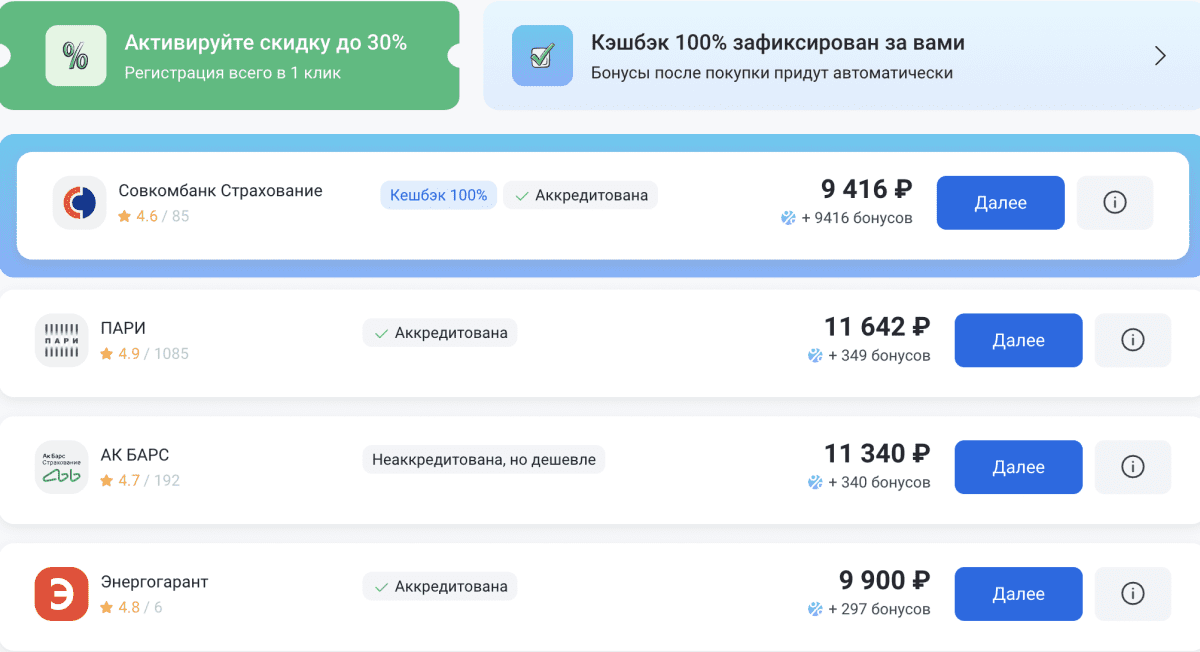This screenshot has height=652, width=1200.
Task: Open info for АК БАРС offer
Action: 1132,467
